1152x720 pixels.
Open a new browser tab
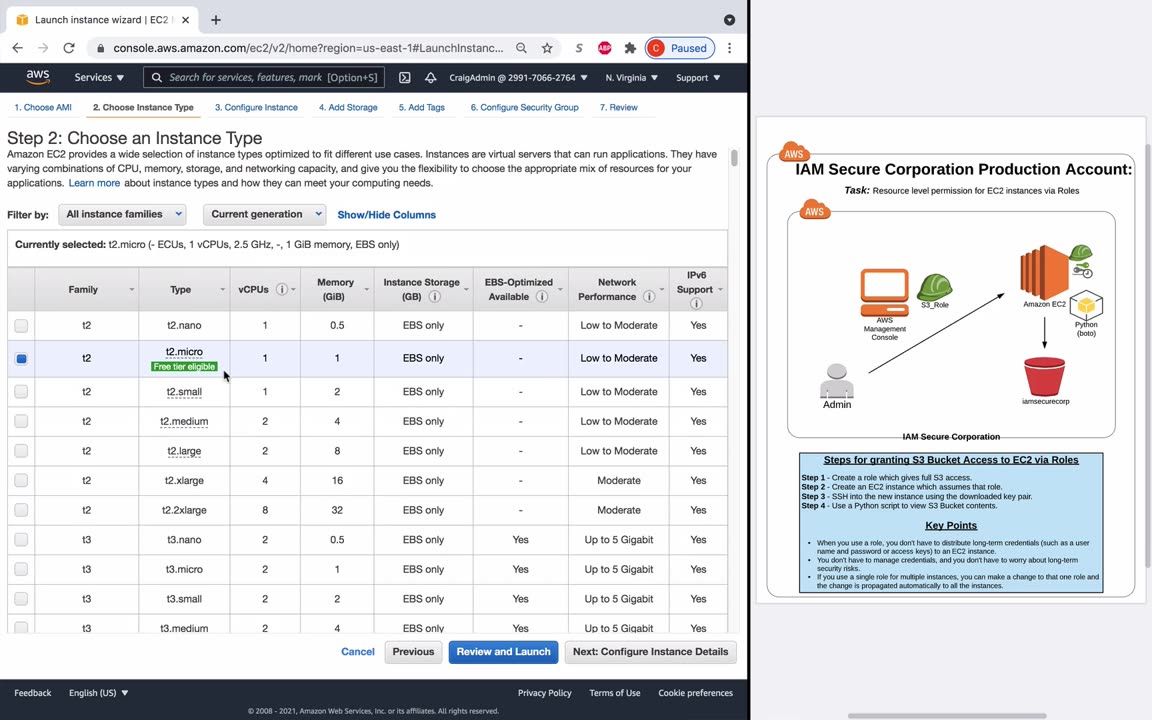pyautogui.click(x=215, y=20)
